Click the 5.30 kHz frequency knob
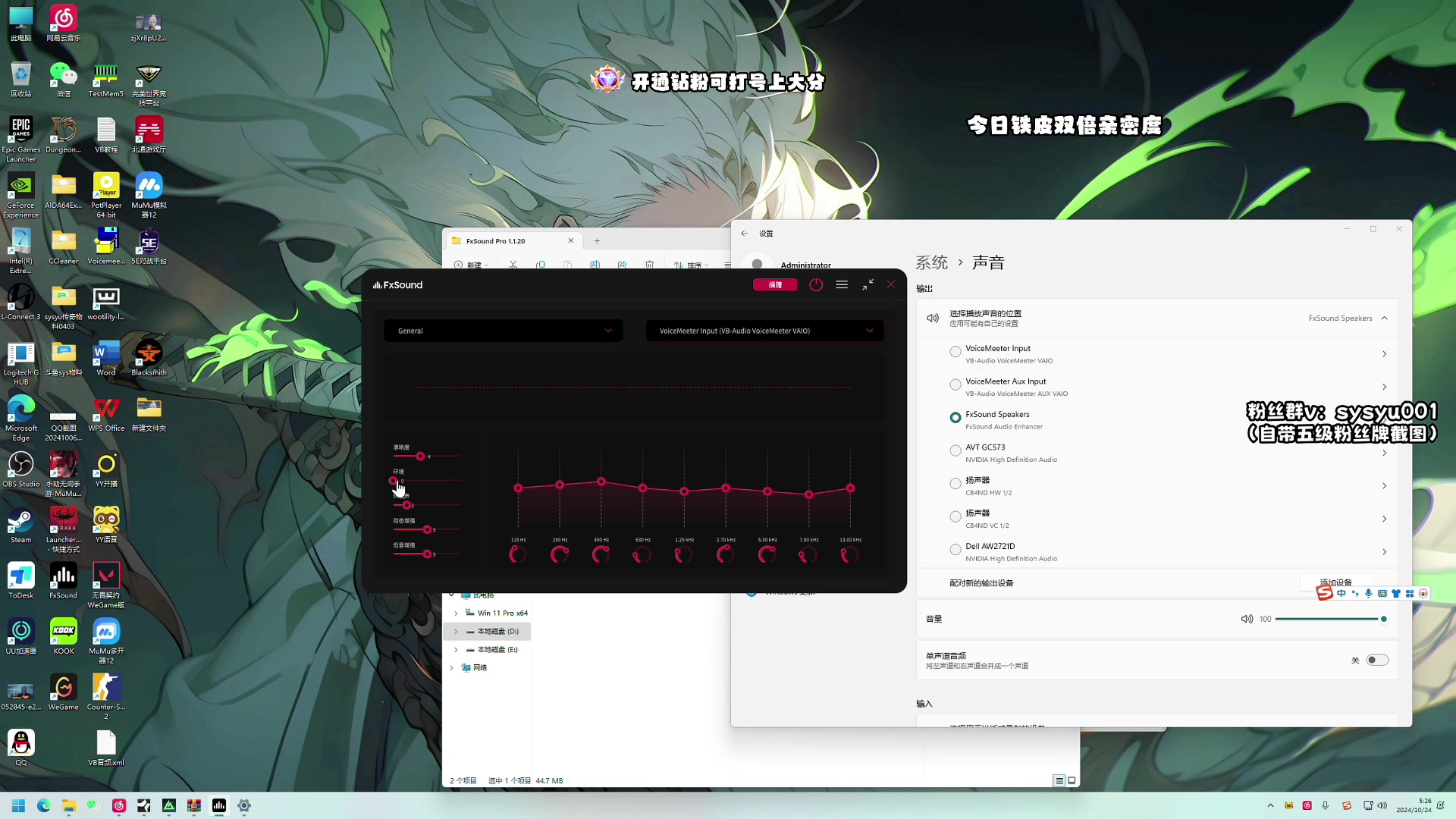 (x=767, y=555)
